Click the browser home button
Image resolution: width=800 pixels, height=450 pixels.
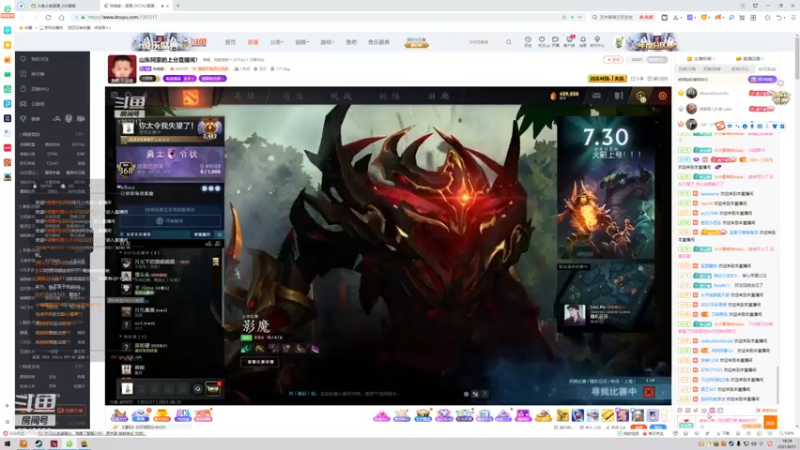click(x=62, y=17)
